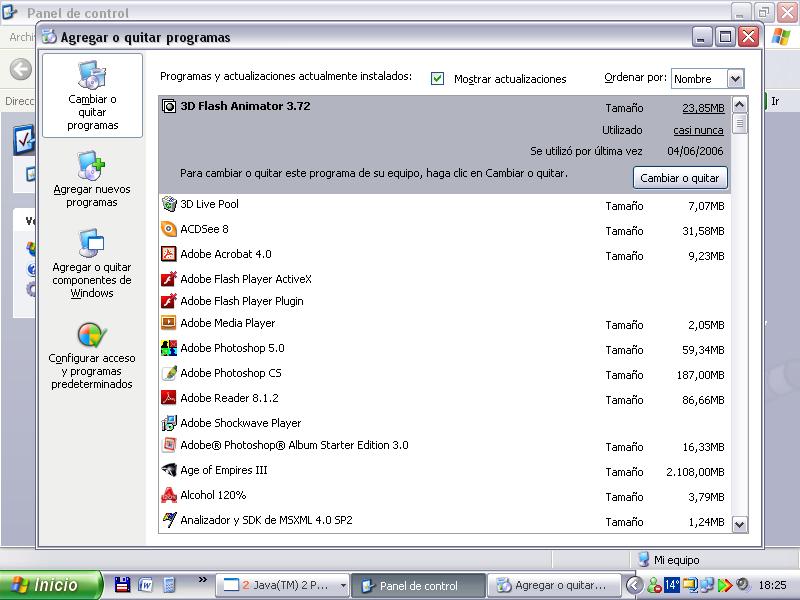Switch to Panel de control taskbar item
The width and height of the screenshot is (800, 600).
(x=418, y=586)
